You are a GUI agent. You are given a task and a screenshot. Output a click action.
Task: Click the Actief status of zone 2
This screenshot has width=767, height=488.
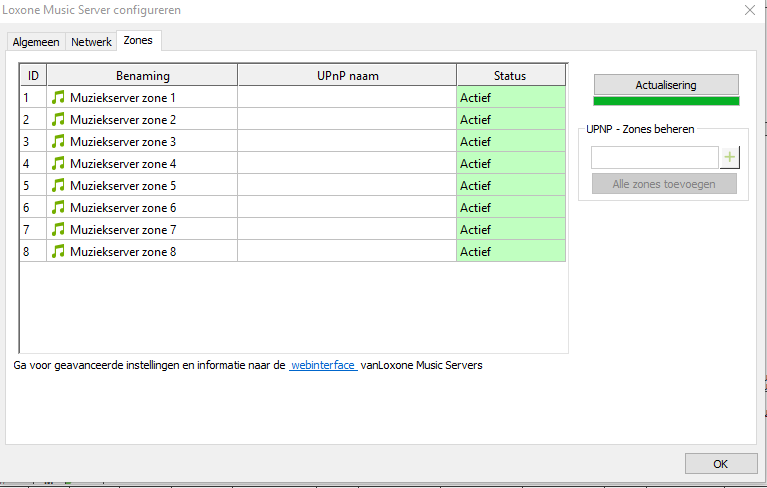point(511,120)
